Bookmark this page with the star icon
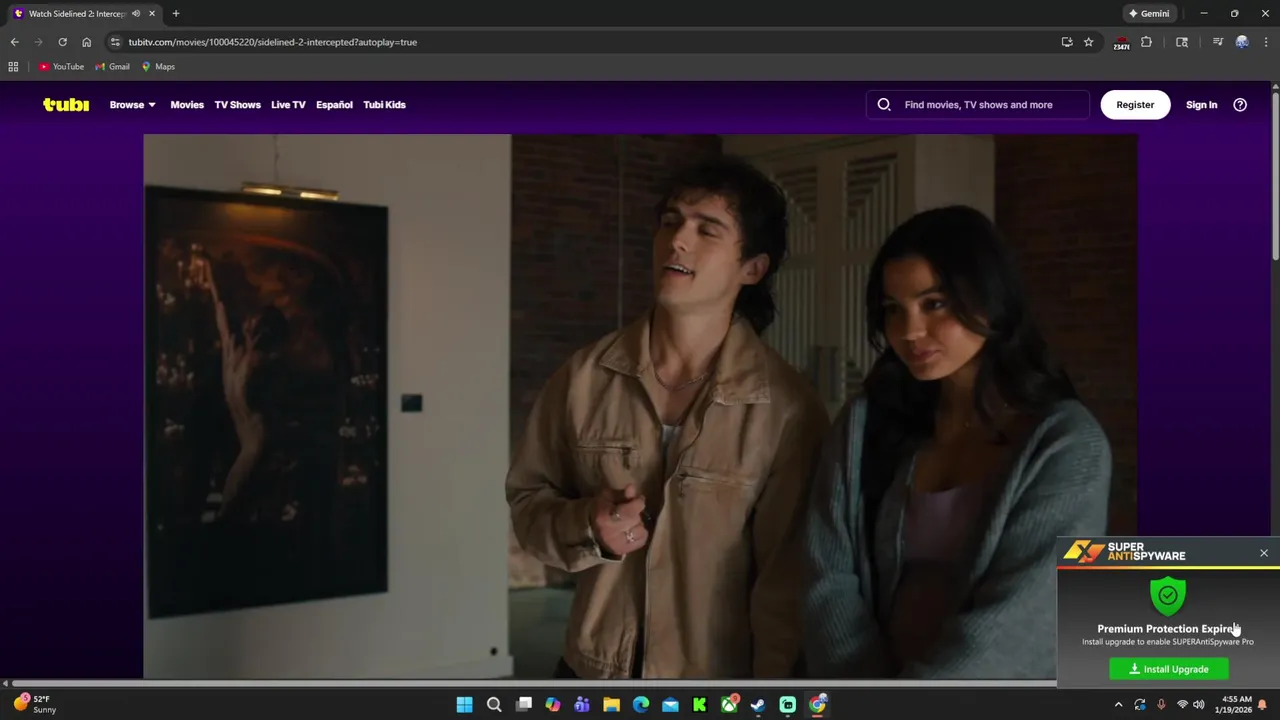The height and width of the screenshot is (720, 1280). click(x=1089, y=42)
